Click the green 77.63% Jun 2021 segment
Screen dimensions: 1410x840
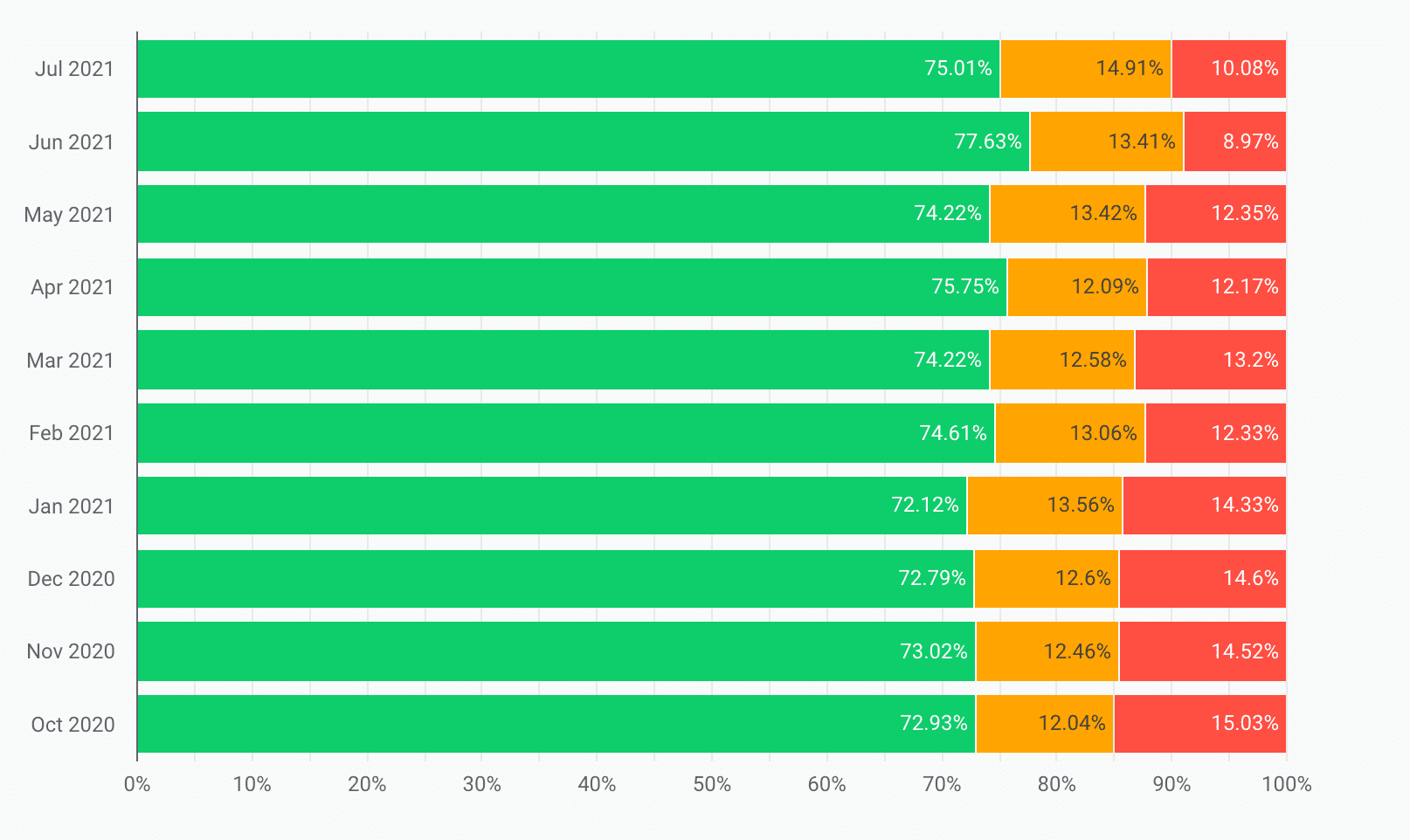[583, 141]
